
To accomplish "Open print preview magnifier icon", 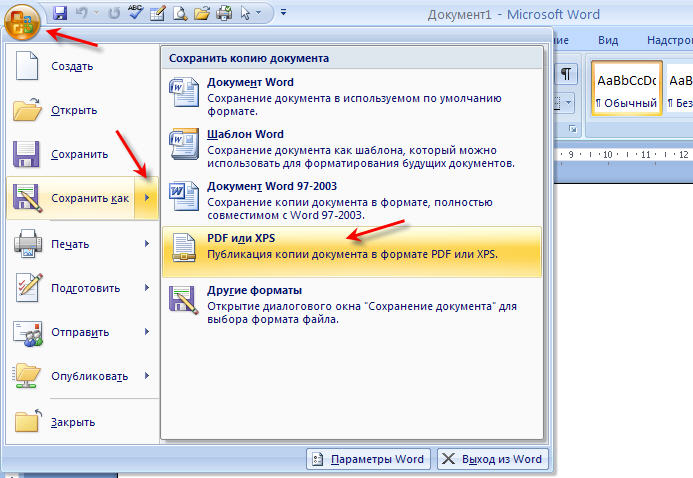I will pyautogui.click(x=180, y=13).
